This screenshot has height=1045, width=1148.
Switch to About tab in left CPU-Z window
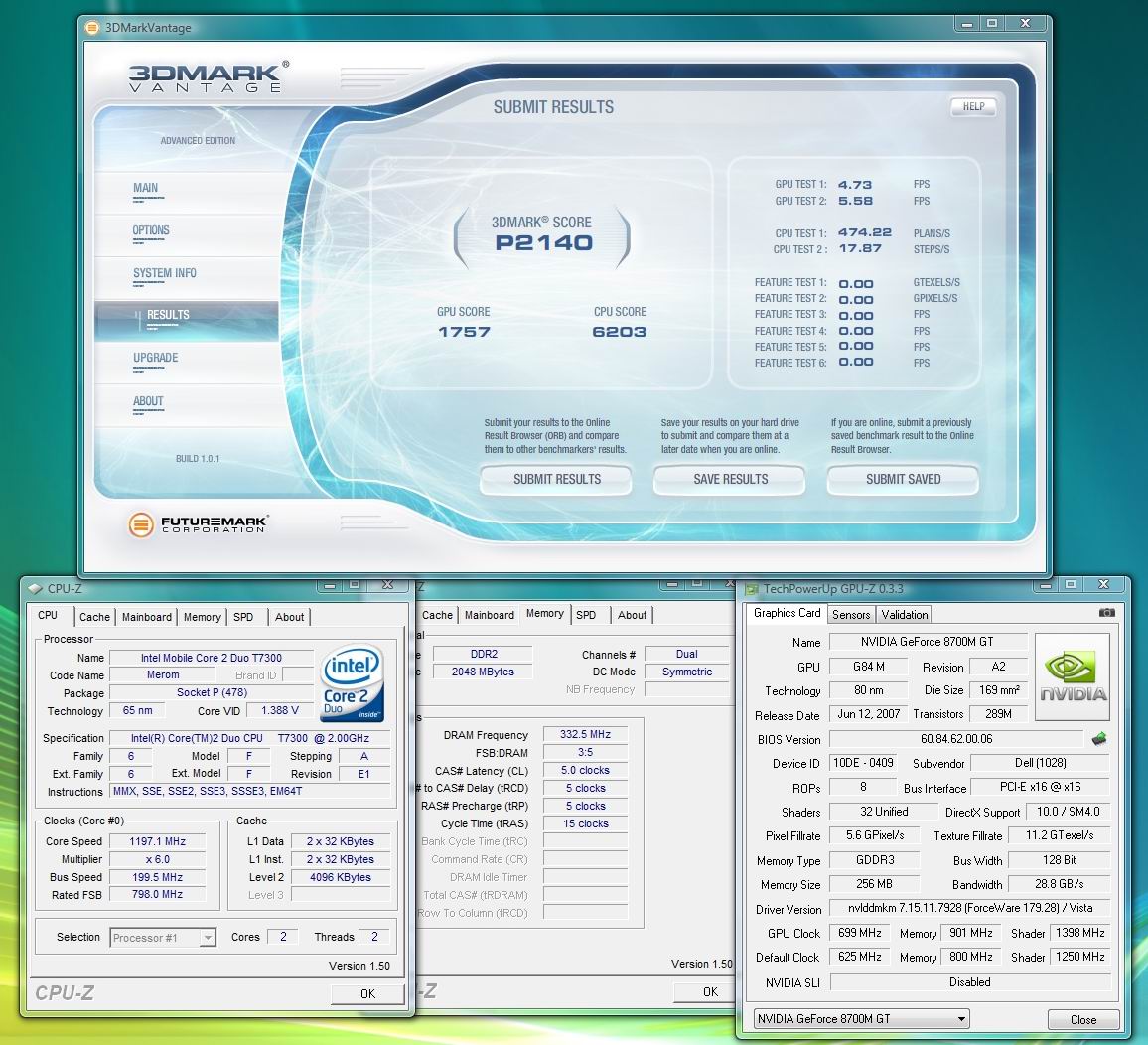point(289,617)
